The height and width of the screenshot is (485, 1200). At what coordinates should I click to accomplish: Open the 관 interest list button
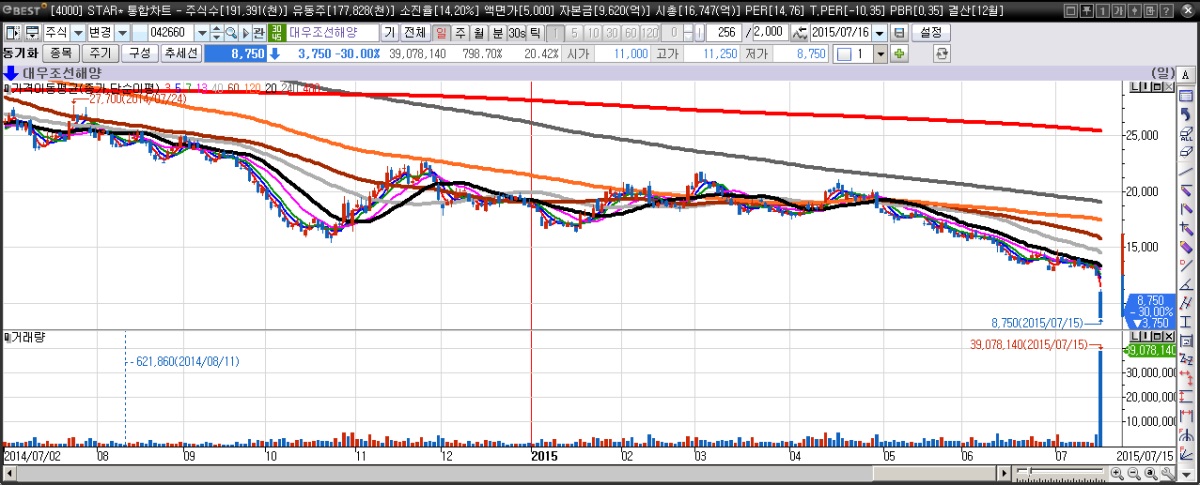click(257, 32)
